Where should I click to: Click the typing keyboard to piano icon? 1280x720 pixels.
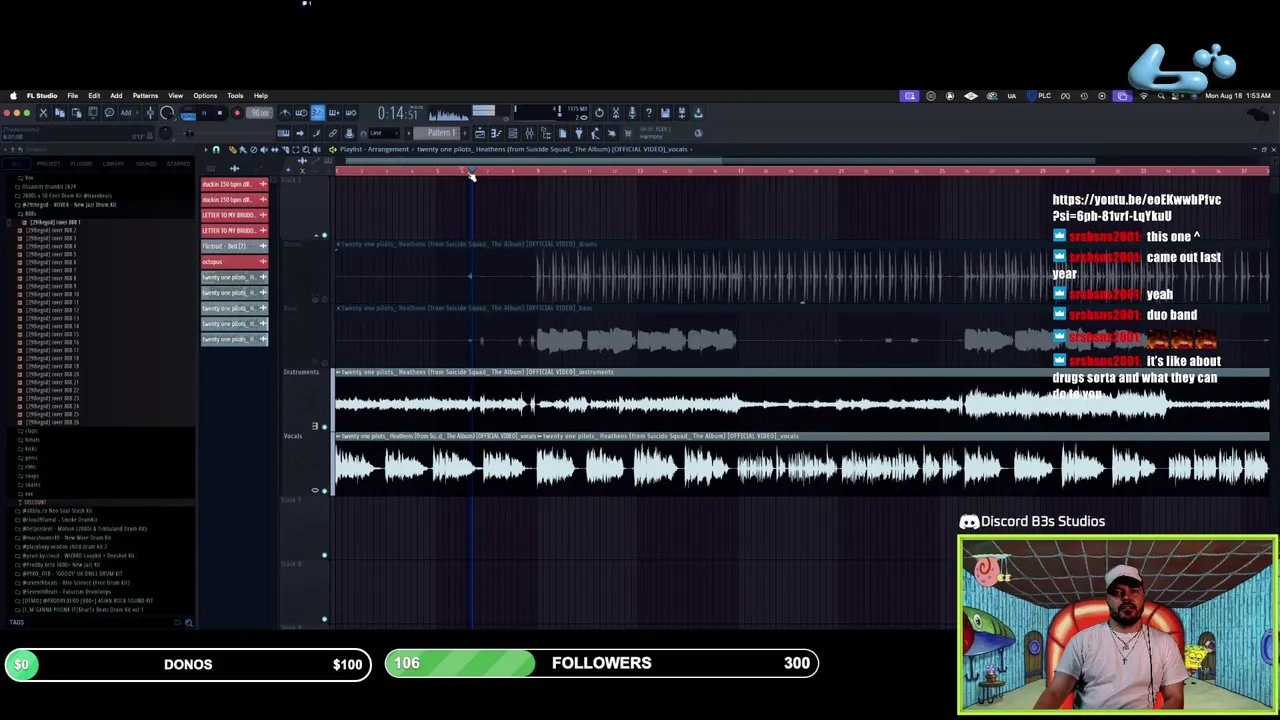point(283,133)
